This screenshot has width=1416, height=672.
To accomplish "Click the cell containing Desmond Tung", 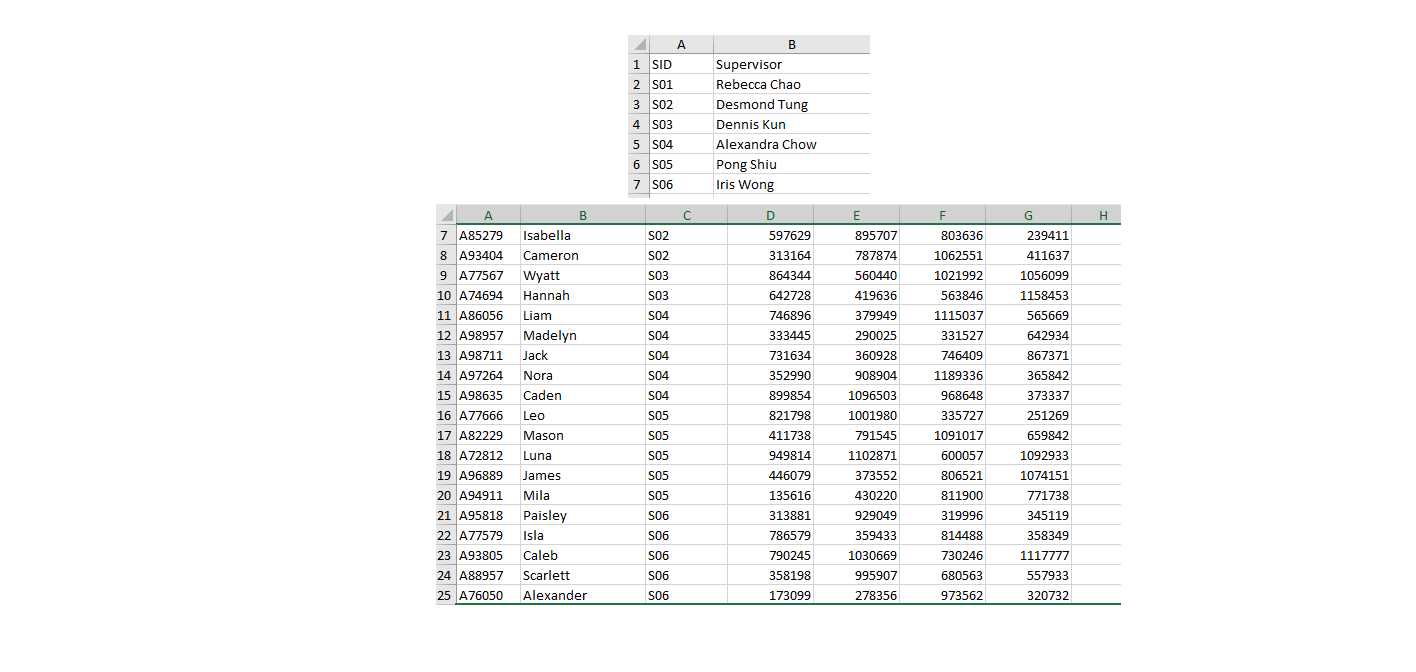I will point(761,104).
